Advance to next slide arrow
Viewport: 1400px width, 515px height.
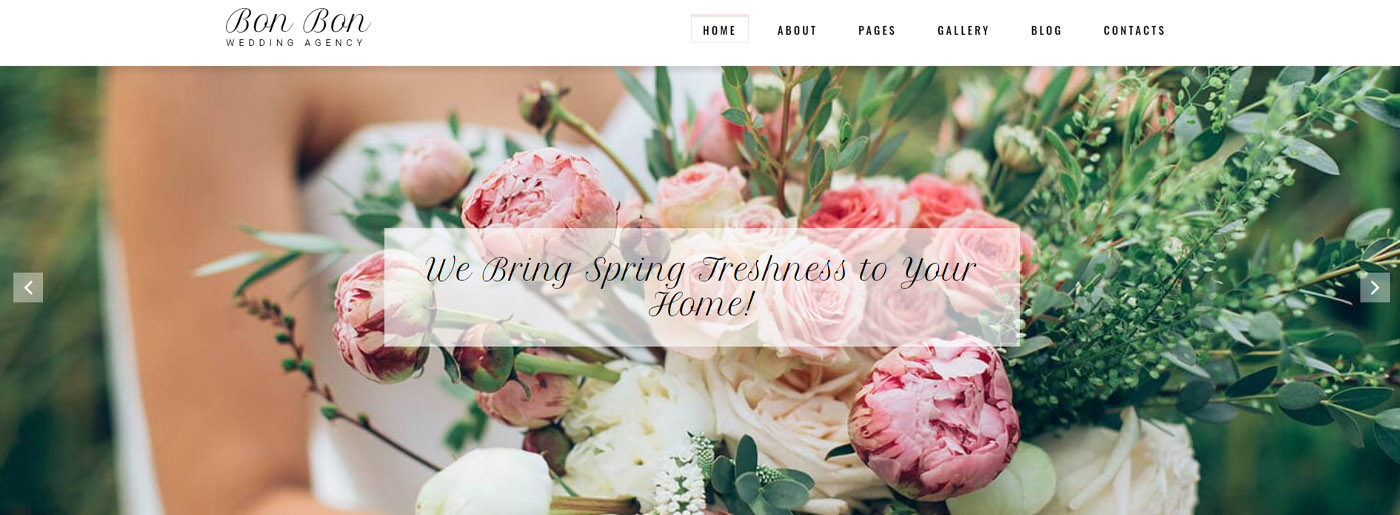tap(1374, 287)
